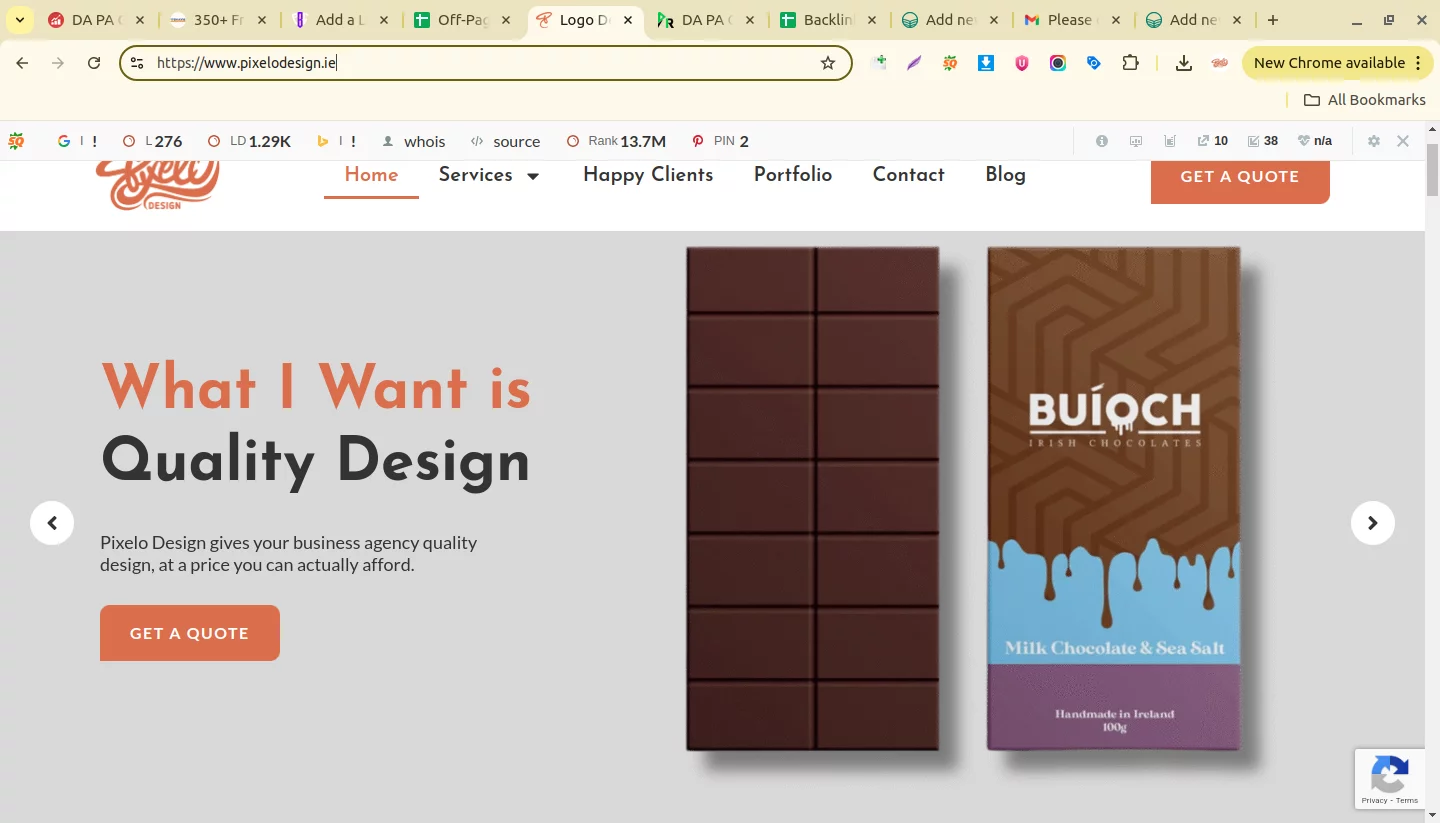Open the All Bookmarks folder

point(1365,100)
